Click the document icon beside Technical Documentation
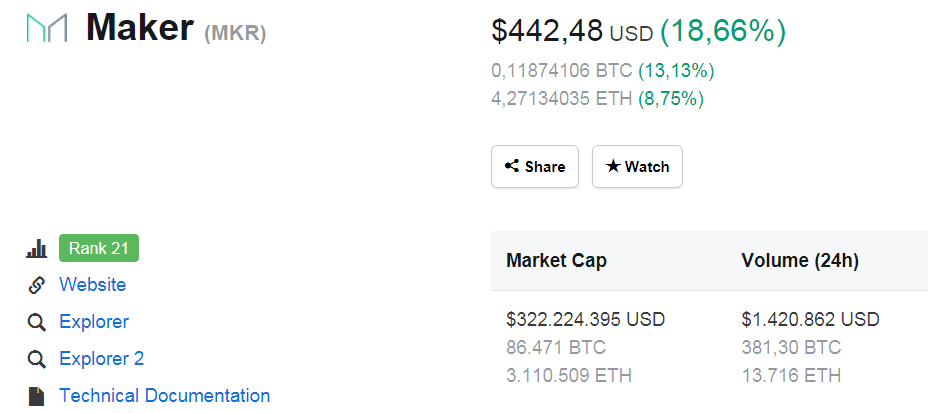928x413 pixels. [x=37, y=396]
